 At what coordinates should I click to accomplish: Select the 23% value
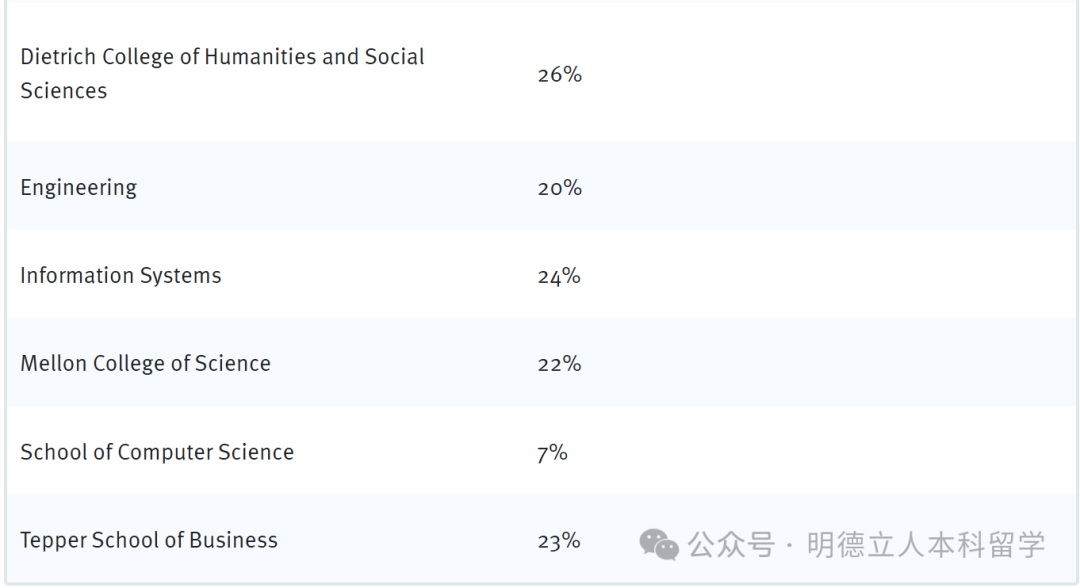coord(559,541)
